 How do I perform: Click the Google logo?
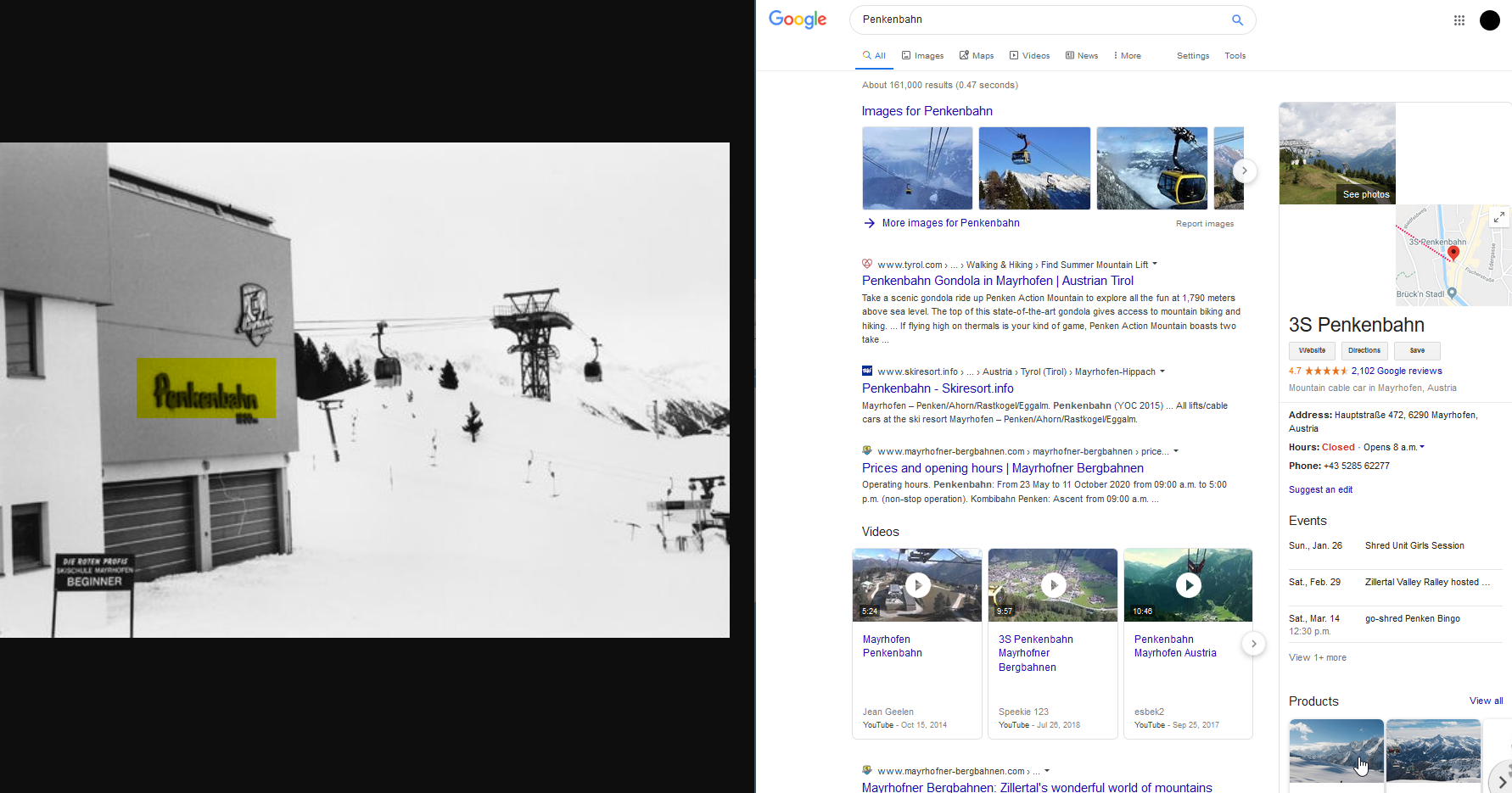pyautogui.click(x=797, y=20)
